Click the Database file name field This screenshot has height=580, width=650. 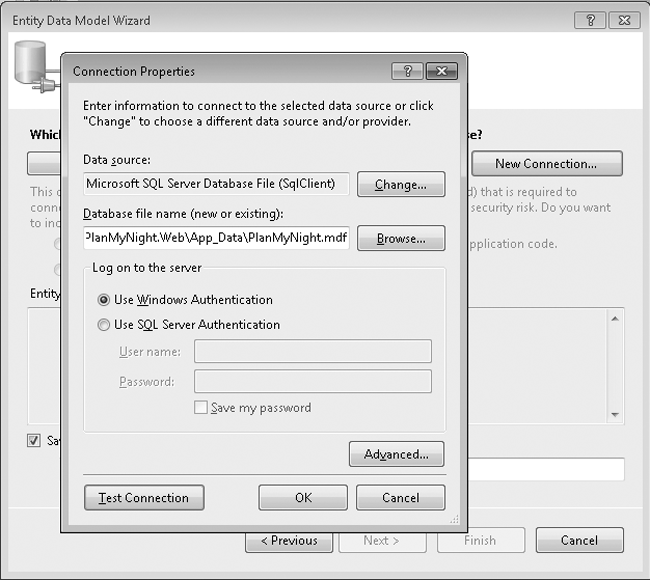point(216,238)
